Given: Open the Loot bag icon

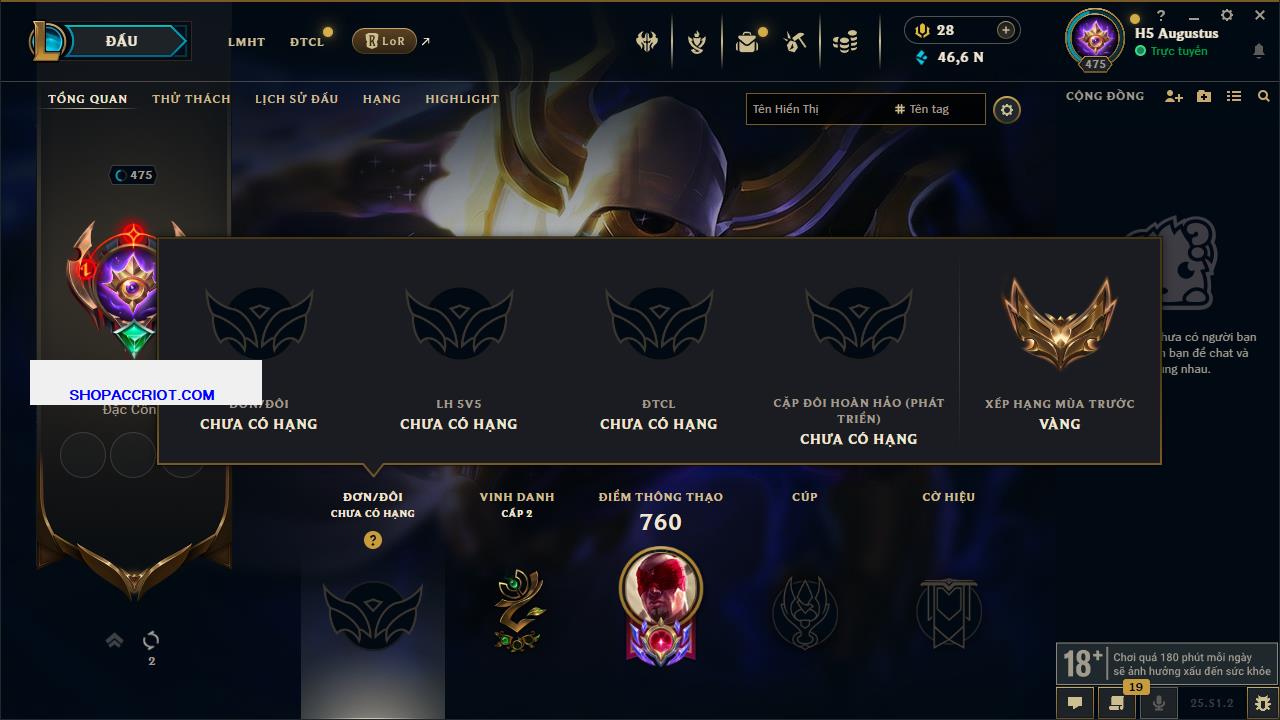Looking at the screenshot, I should pyautogui.click(x=747, y=41).
